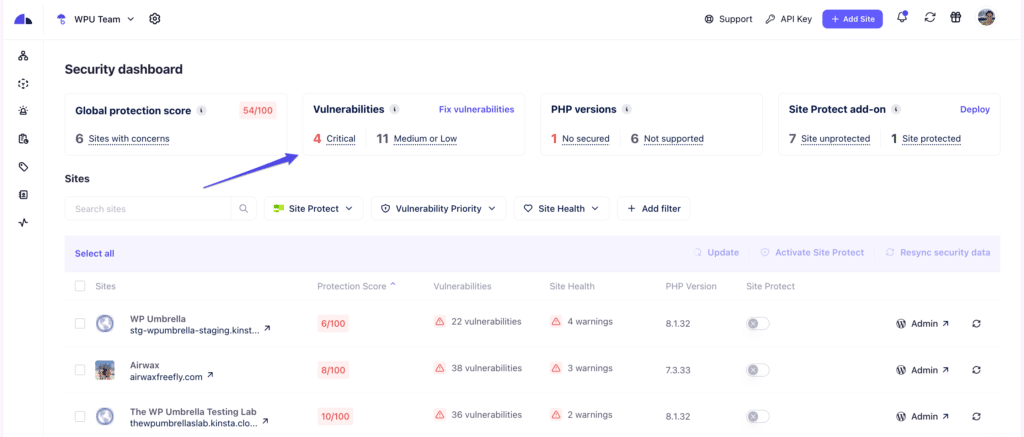Click 6 Sites with concerns
The height and width of the screenshot is (437, 1024).
coord(122,138)
